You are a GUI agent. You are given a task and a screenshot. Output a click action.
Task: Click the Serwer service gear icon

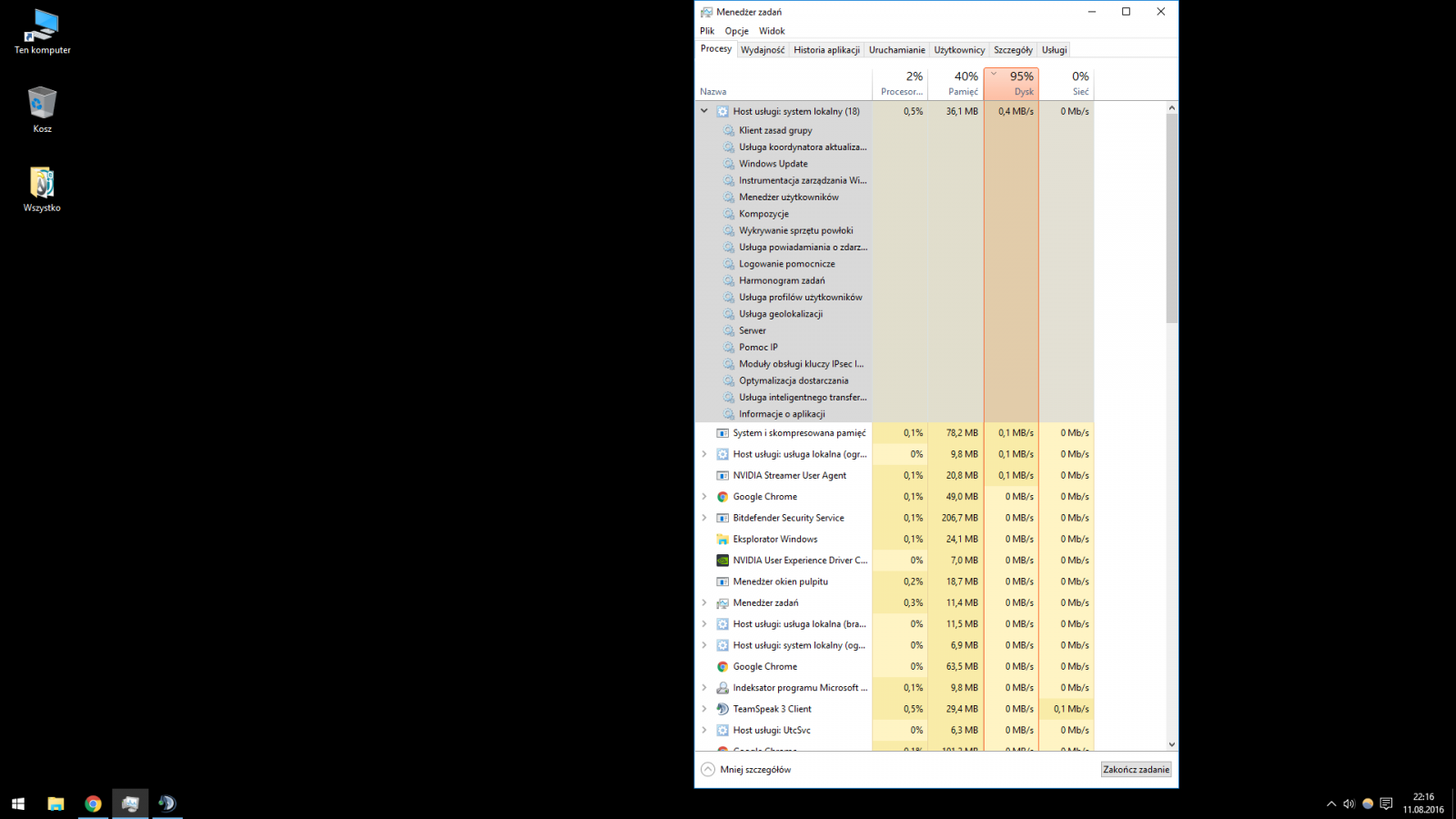click(x=729, y=330)
